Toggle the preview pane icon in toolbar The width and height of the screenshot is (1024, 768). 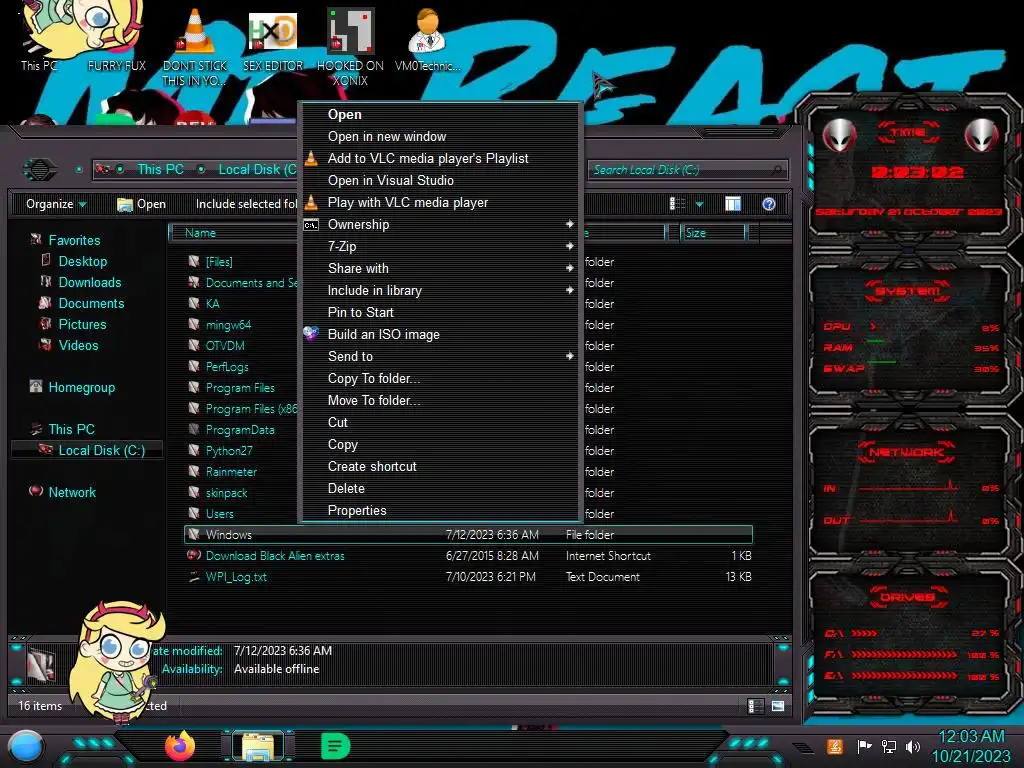click(x=733, y=204)
